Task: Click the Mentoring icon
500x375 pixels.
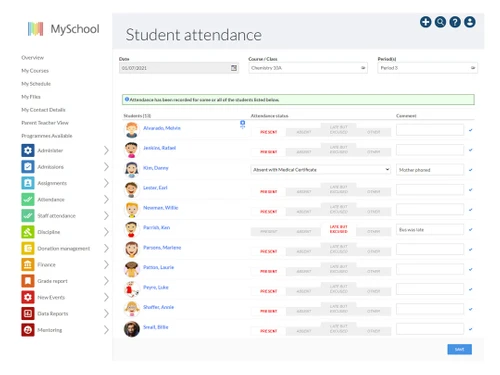Action: tap(28, 330)
